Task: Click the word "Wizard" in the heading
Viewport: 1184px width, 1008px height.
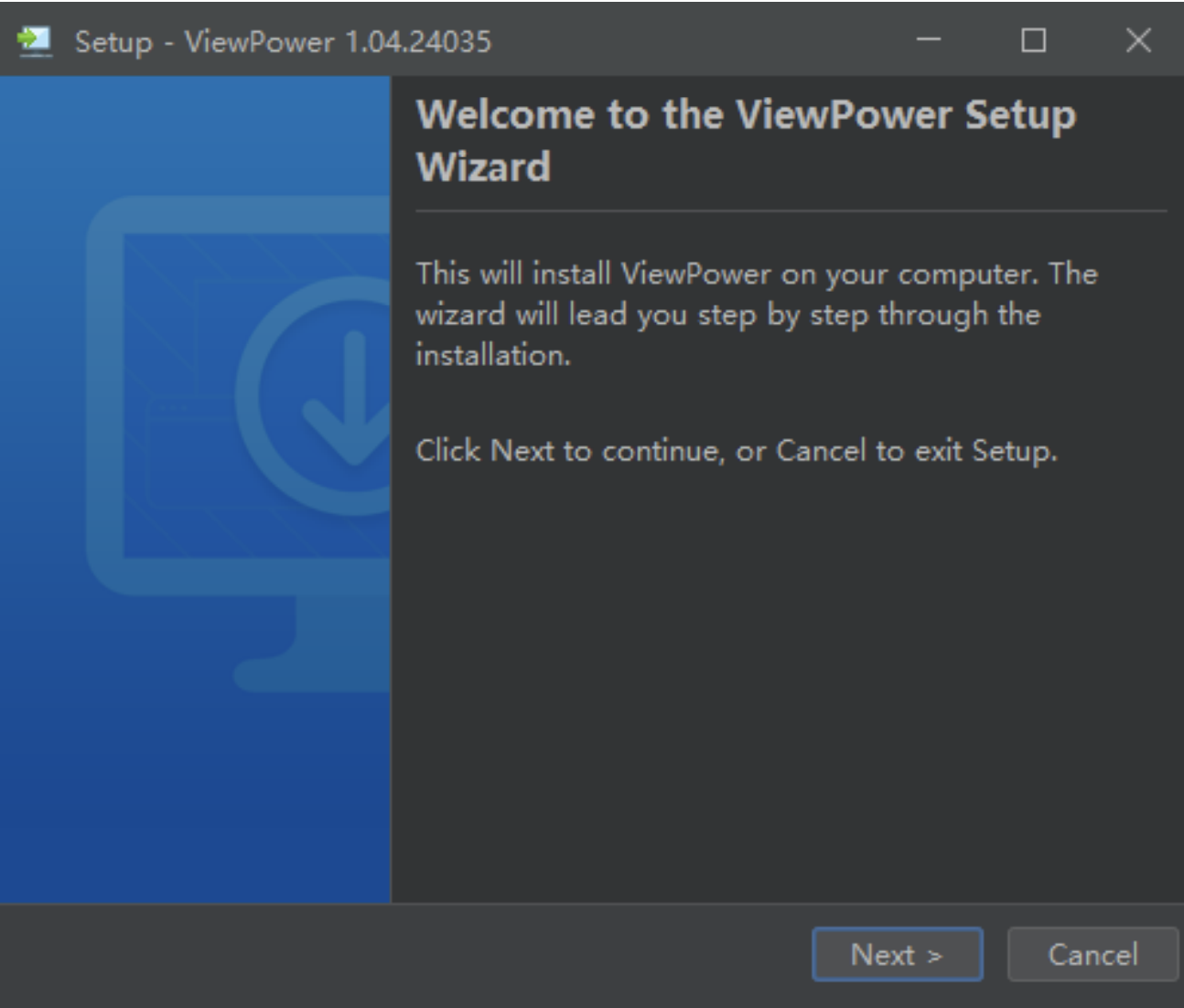Action: 483,167
